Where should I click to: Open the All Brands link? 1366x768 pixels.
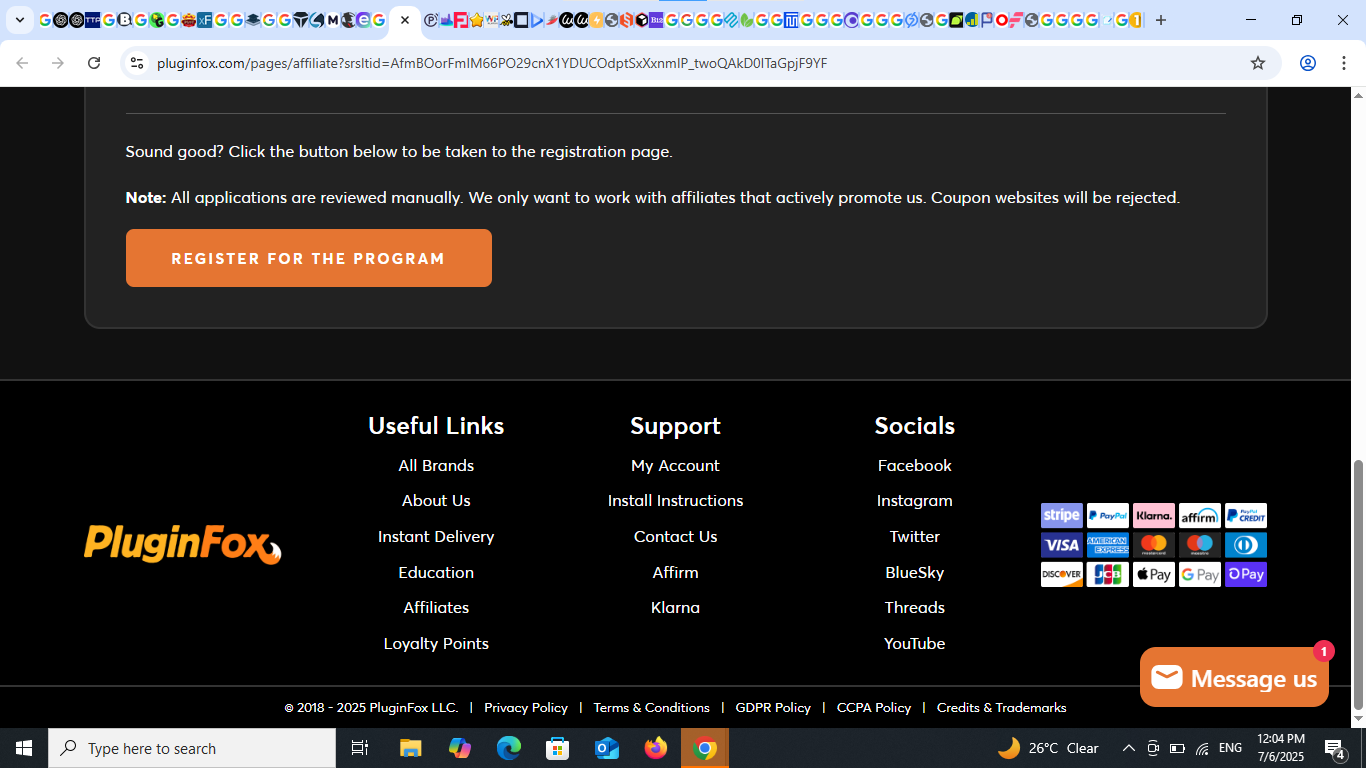coord(436,466)
